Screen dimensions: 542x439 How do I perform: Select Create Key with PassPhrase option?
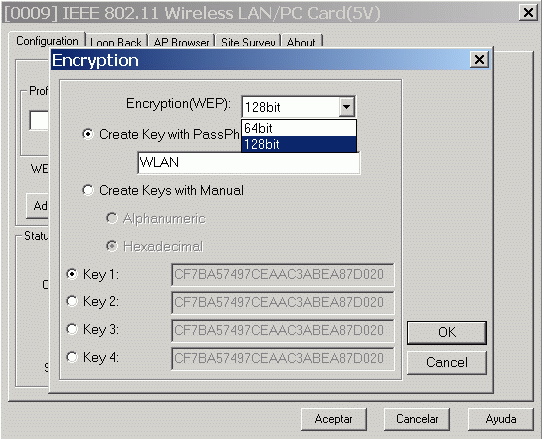click(x=88, y=134)
